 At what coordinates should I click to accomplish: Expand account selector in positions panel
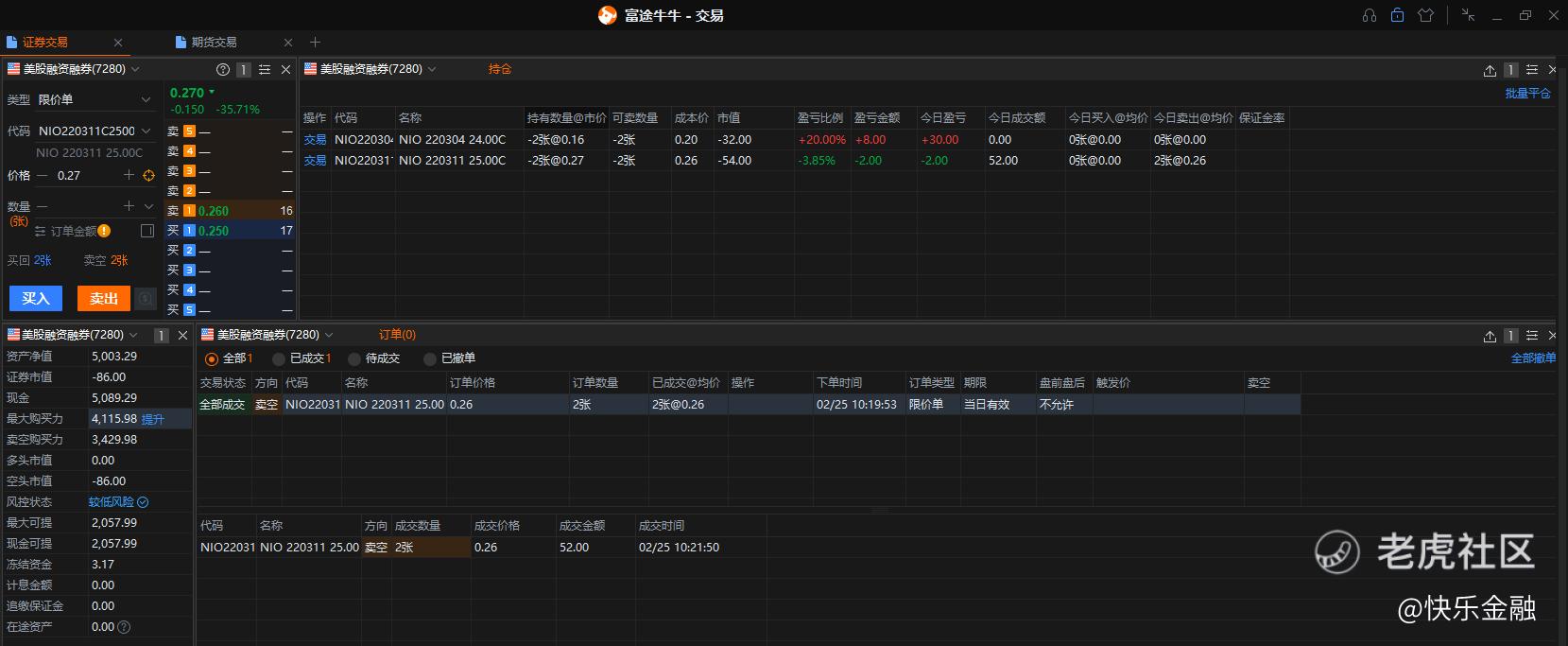432,69
